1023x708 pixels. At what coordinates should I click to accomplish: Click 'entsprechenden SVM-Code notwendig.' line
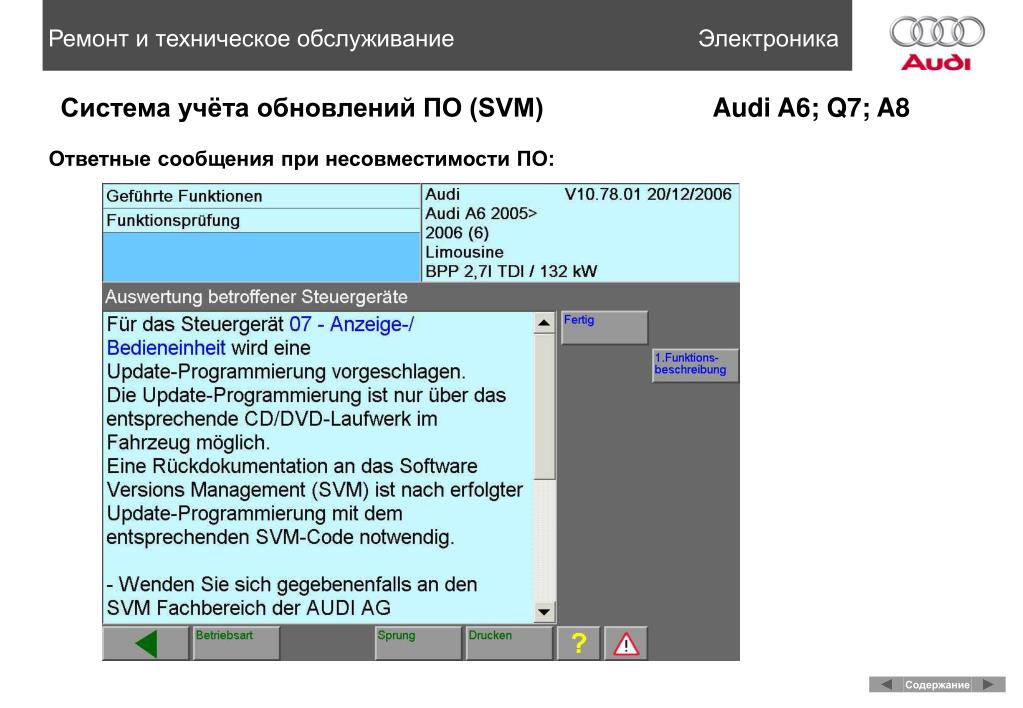[x=281, y=537]
